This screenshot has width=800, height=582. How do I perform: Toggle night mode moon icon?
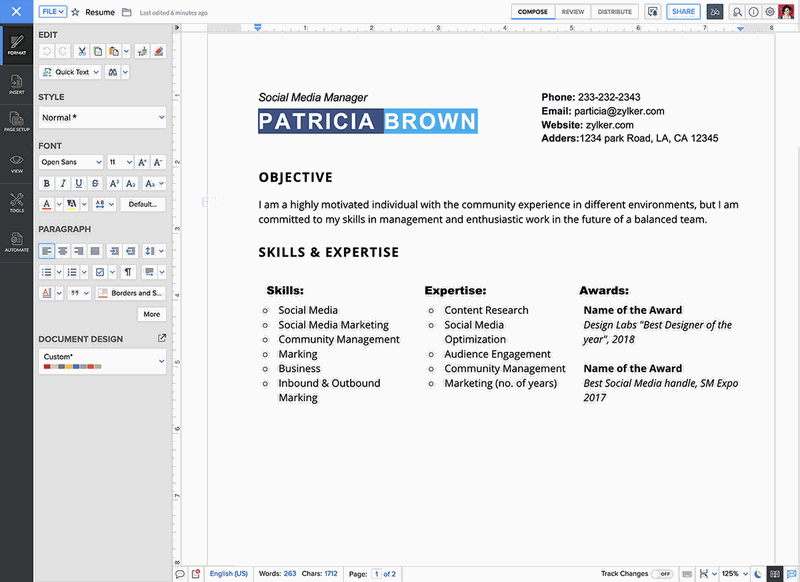(x=758, y=574)
